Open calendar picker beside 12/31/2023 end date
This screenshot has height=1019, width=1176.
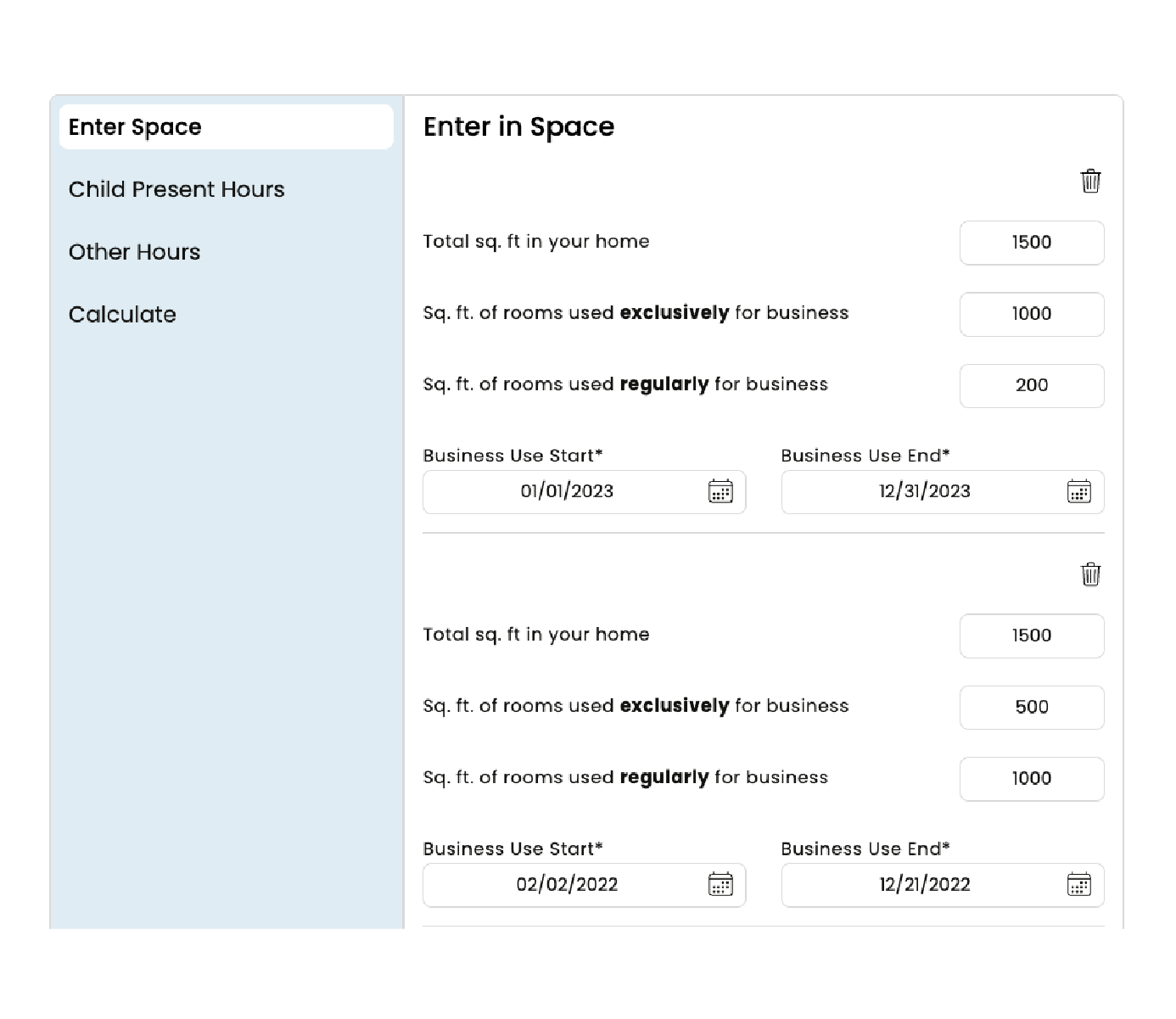pyautogui.click(x=1078, y=491)
